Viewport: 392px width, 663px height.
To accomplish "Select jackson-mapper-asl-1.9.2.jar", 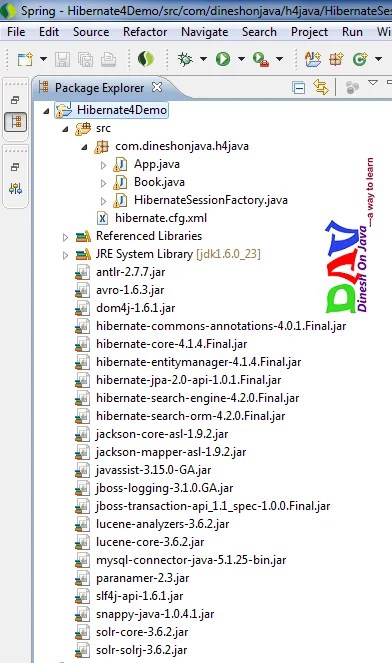I will (161, 452).
